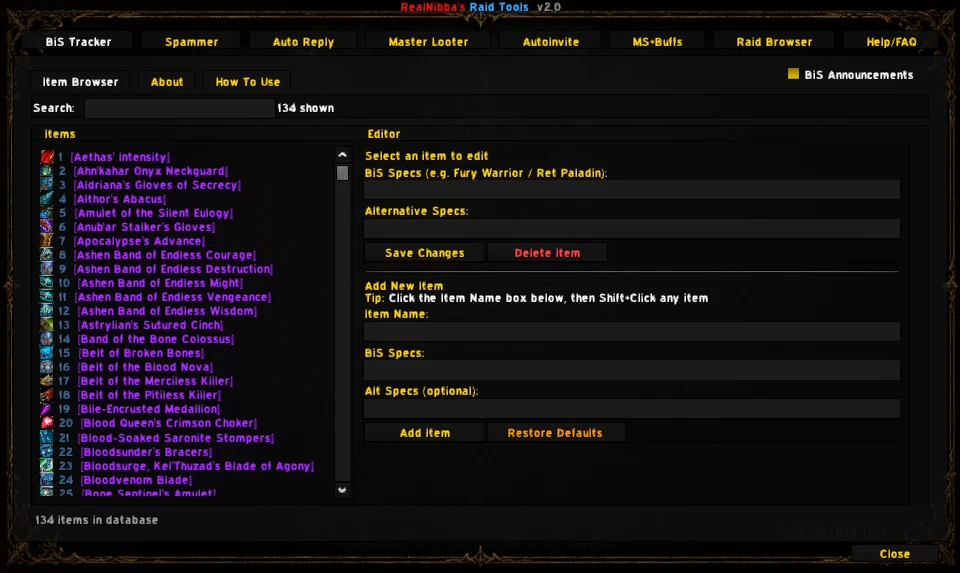
Task: Click the item list scroll-up arrow
Action: point(342,155)
